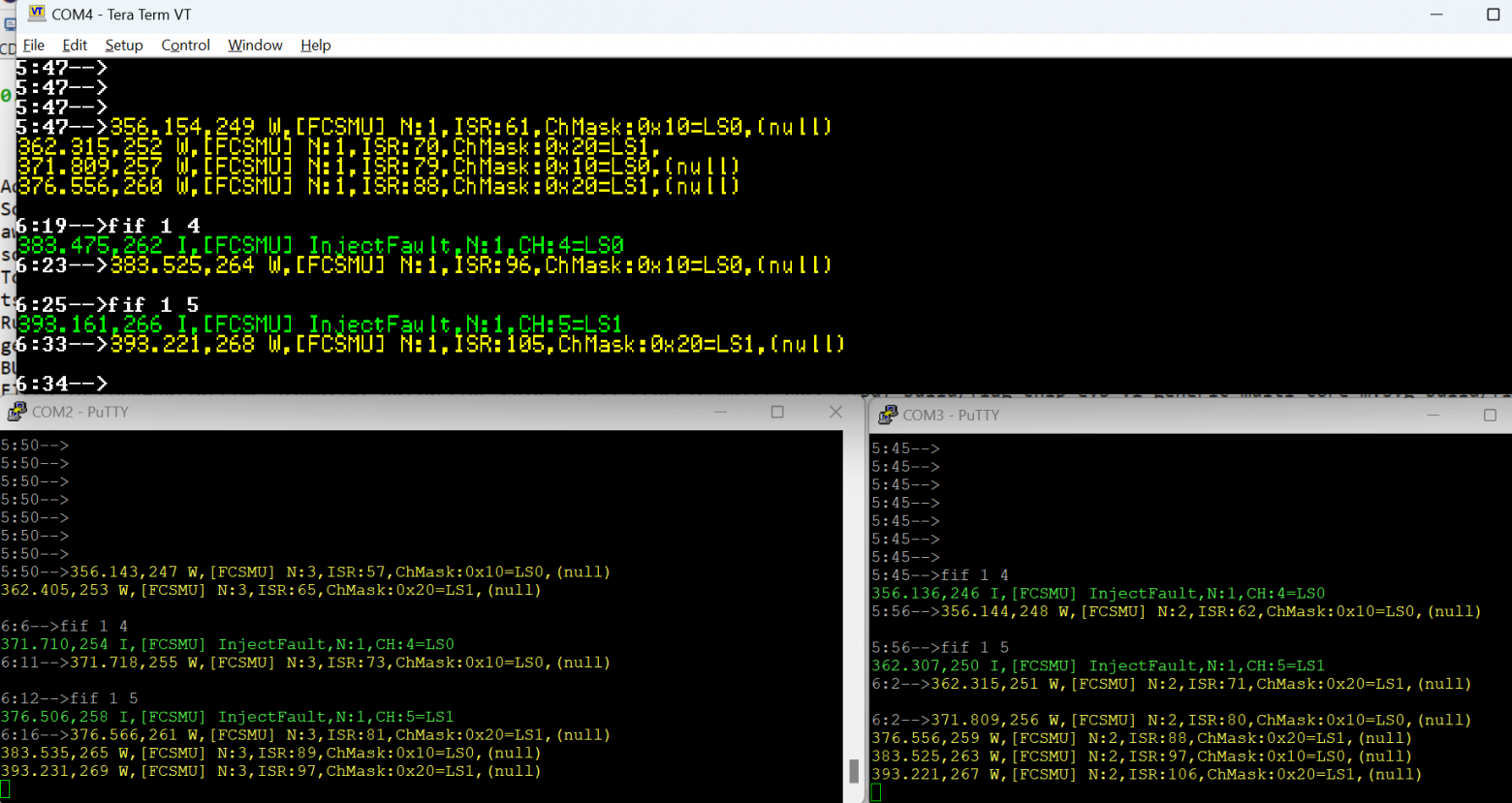Open the File menu in Tera Term
This screenshot has height=803, width=1512.
pos(34,46)
